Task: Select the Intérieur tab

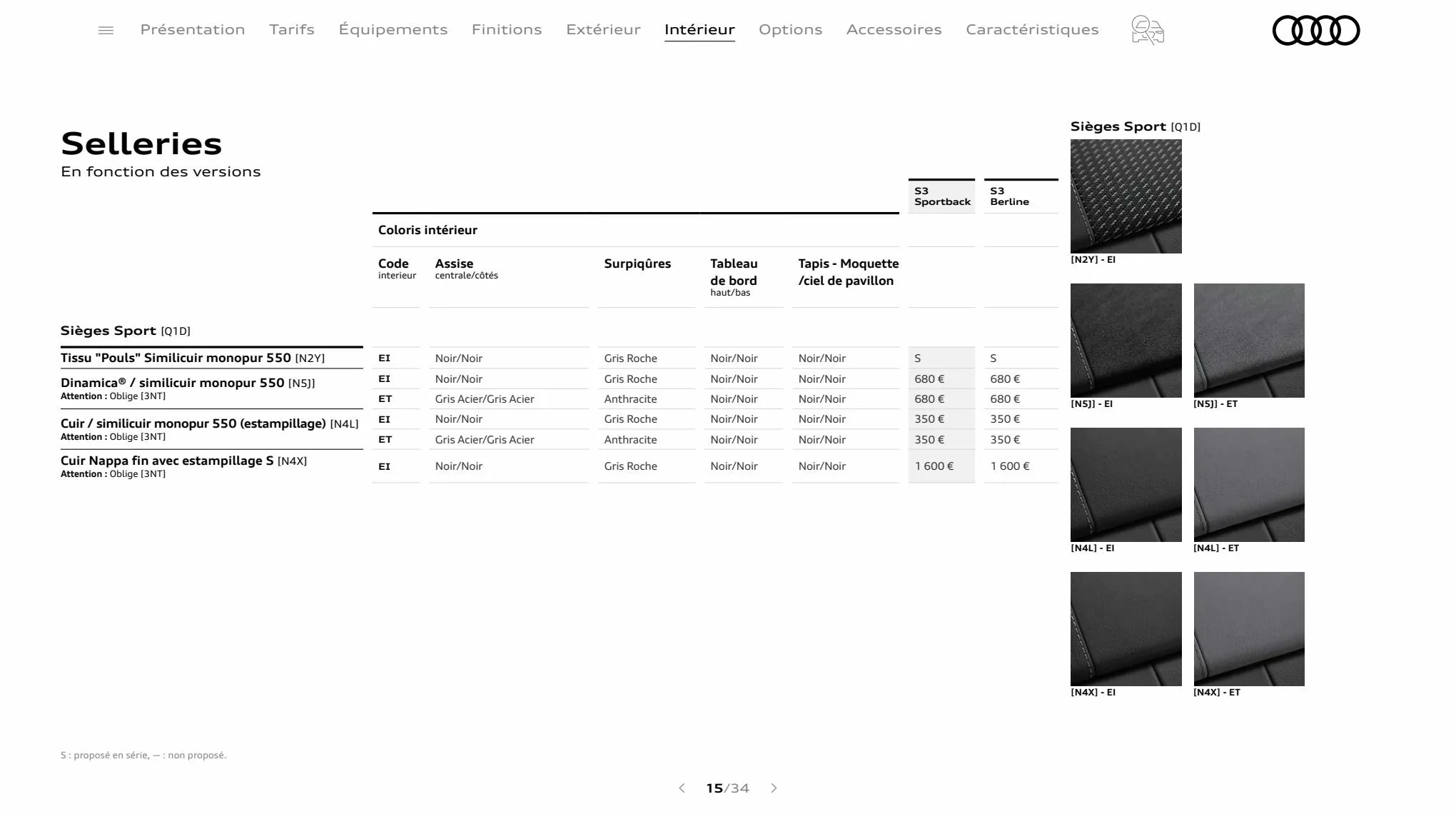Action: pyautogui.click(x=699, y=29)
